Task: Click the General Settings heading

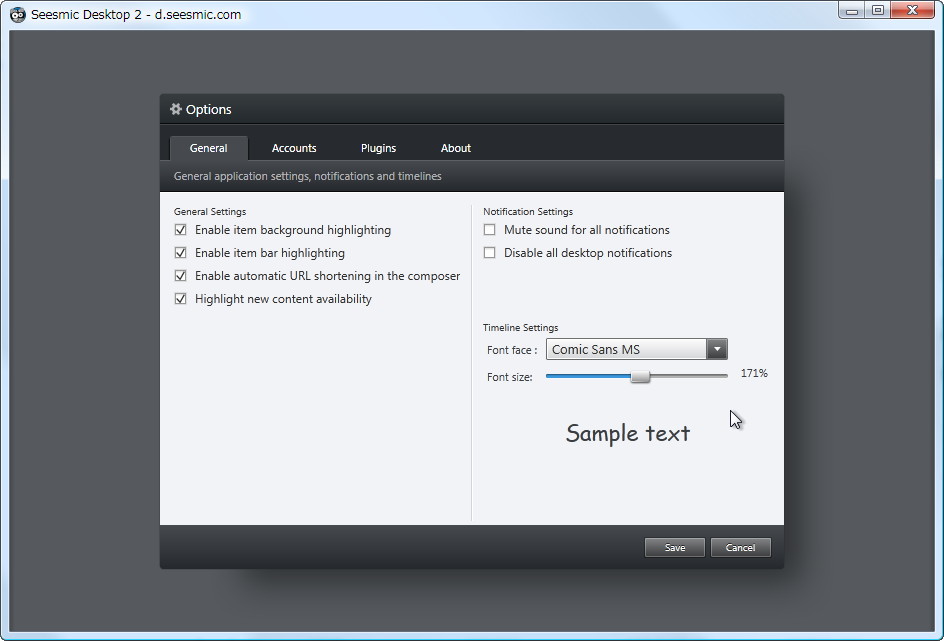Action: point(210,212)
